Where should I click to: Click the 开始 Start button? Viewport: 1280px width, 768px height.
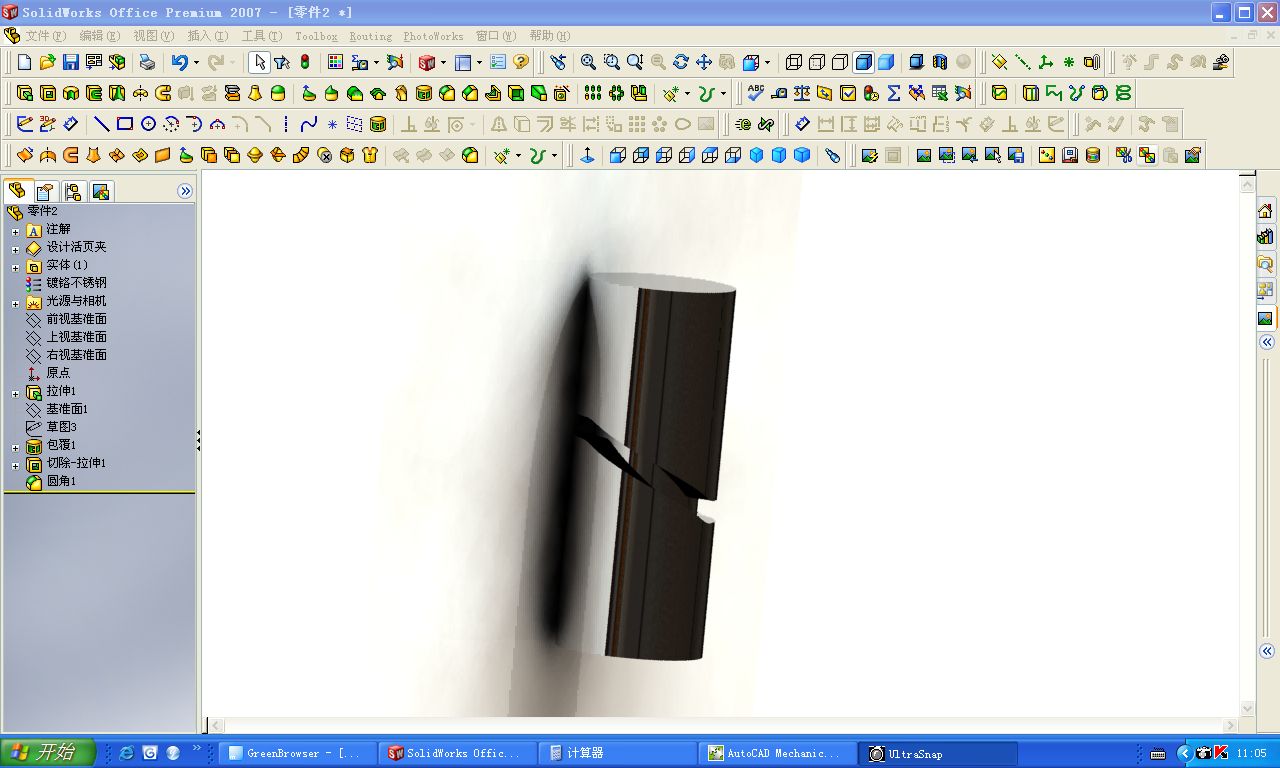pos(48,753)
